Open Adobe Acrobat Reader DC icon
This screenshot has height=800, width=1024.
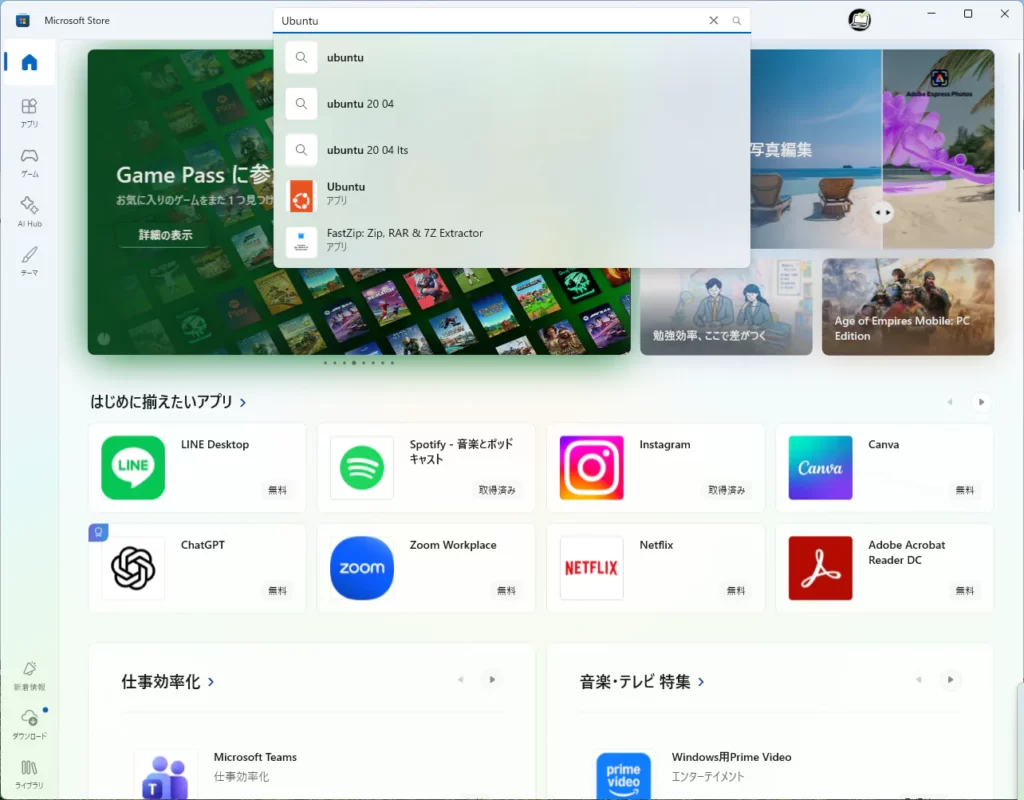point(820,568)
